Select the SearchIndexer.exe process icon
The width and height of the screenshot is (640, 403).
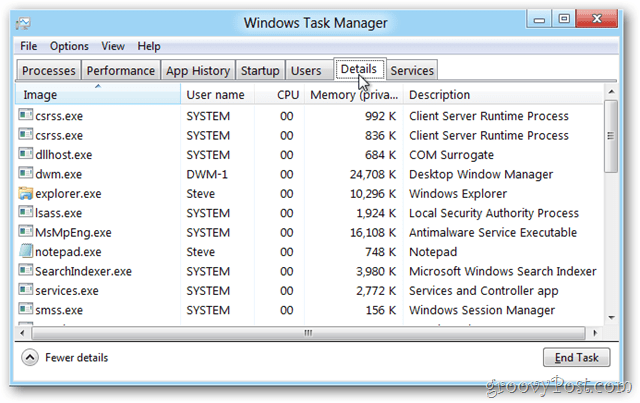point(25,270)
